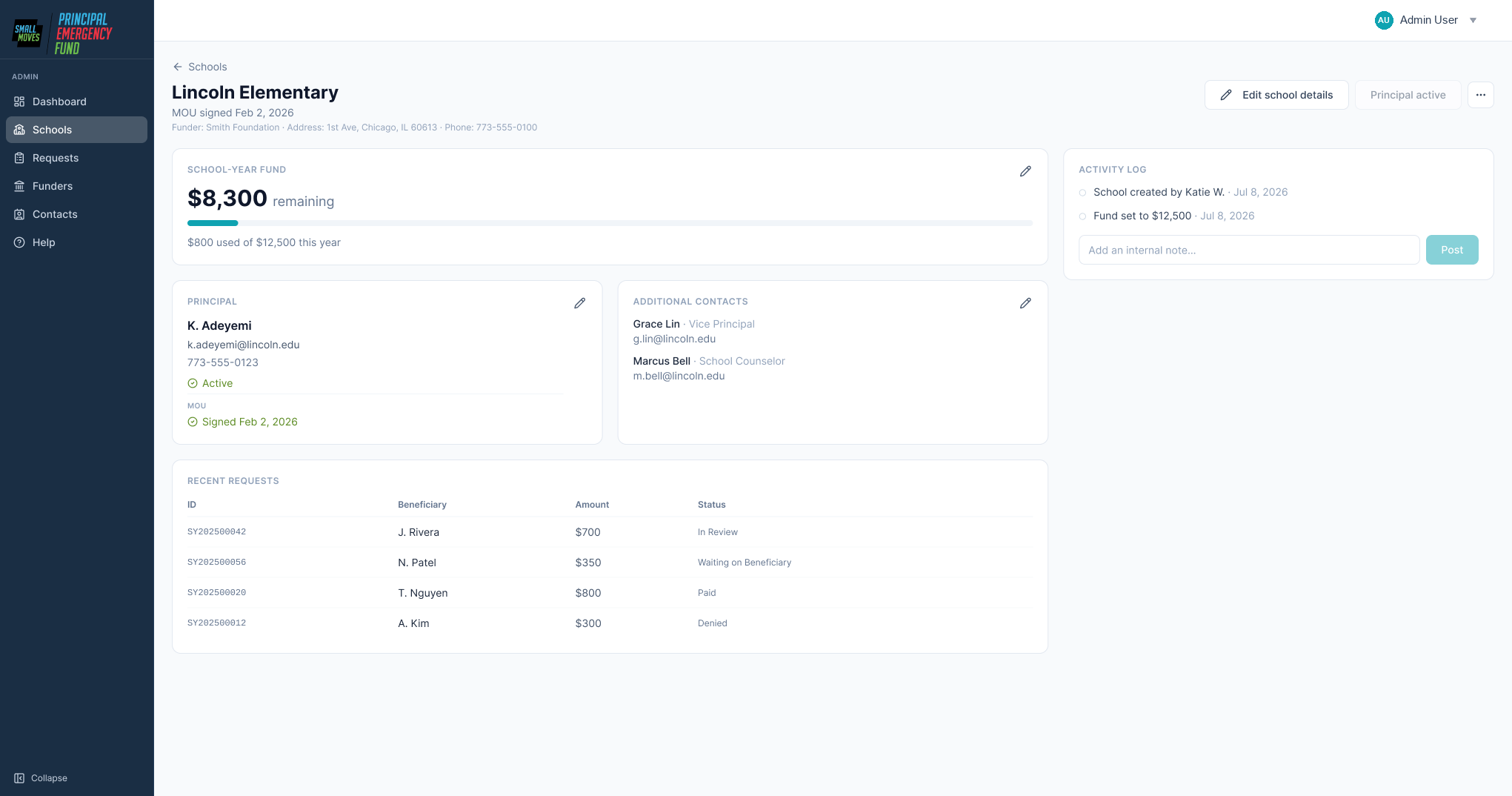
Task: Click g.lin@lincoln.edu email
Action: pyautogui.click(x=674, y=339)
